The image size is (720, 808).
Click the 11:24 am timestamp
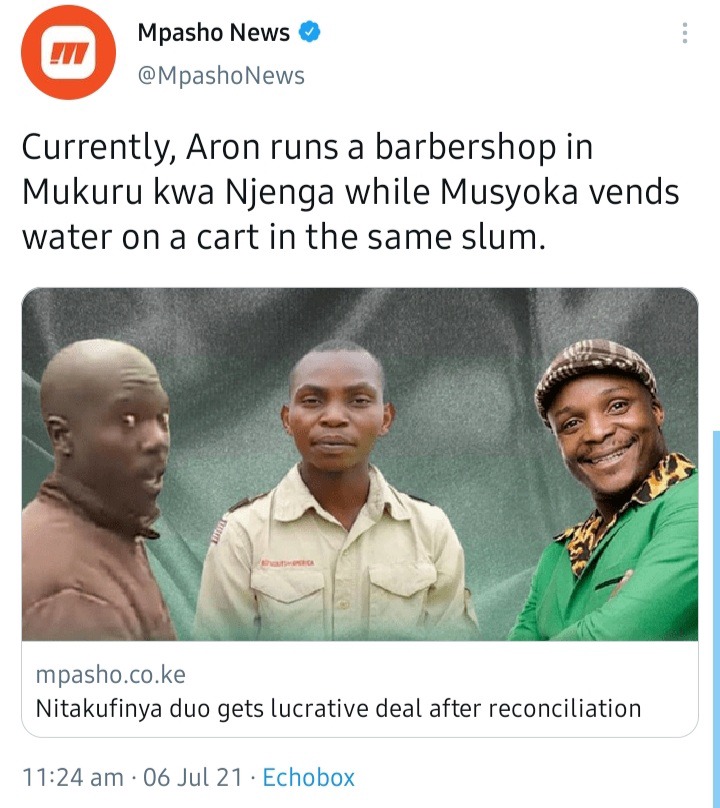[x=73, y=778]
